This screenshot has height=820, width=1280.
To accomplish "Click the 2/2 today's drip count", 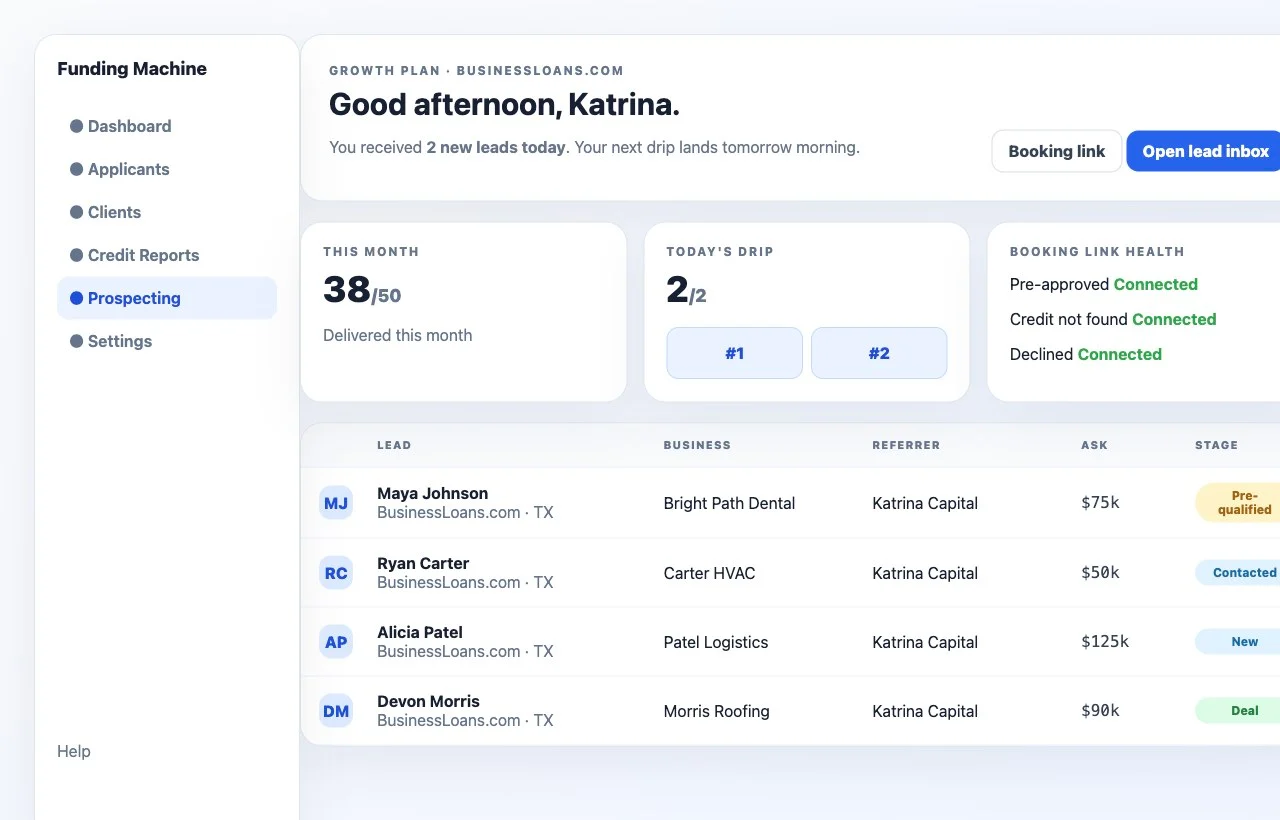I will (686, 290).
